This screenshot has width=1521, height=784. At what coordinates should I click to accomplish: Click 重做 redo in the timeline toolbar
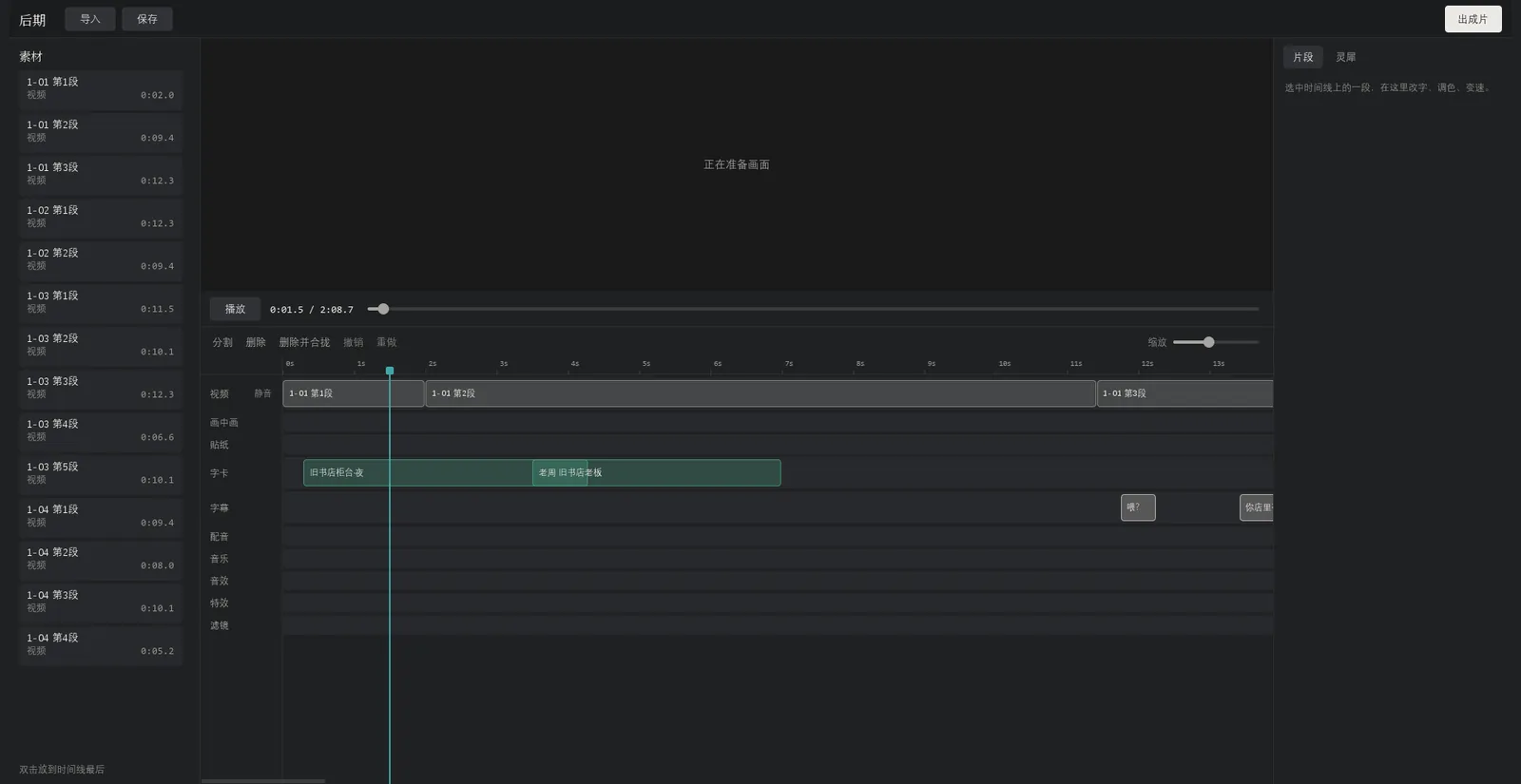click(x=386, y=342)
